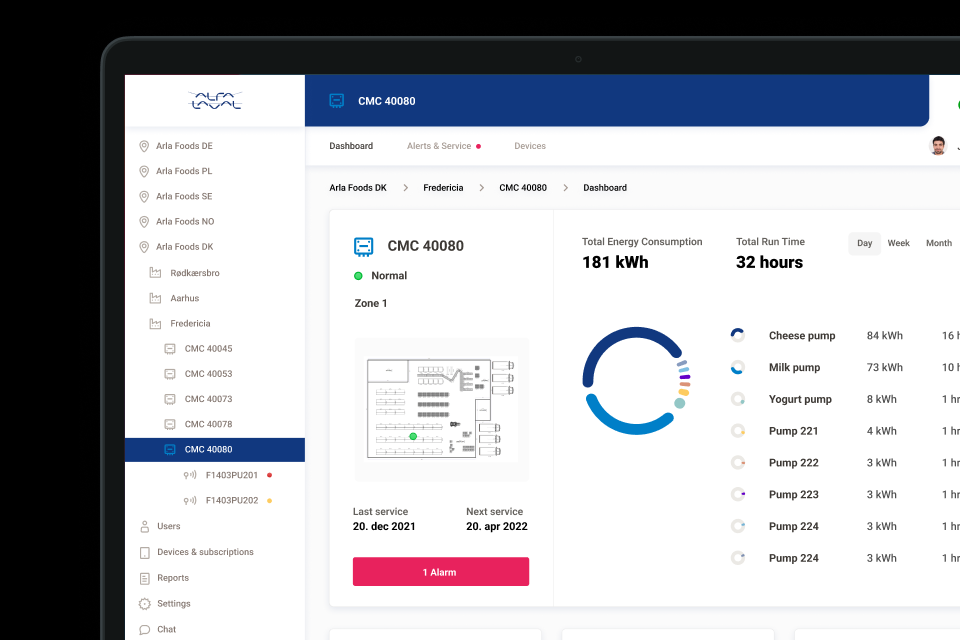Screen dimensions: 960x640
Task: Go to Arla Foods DK breadcrumb
Action: click(358, 187)
